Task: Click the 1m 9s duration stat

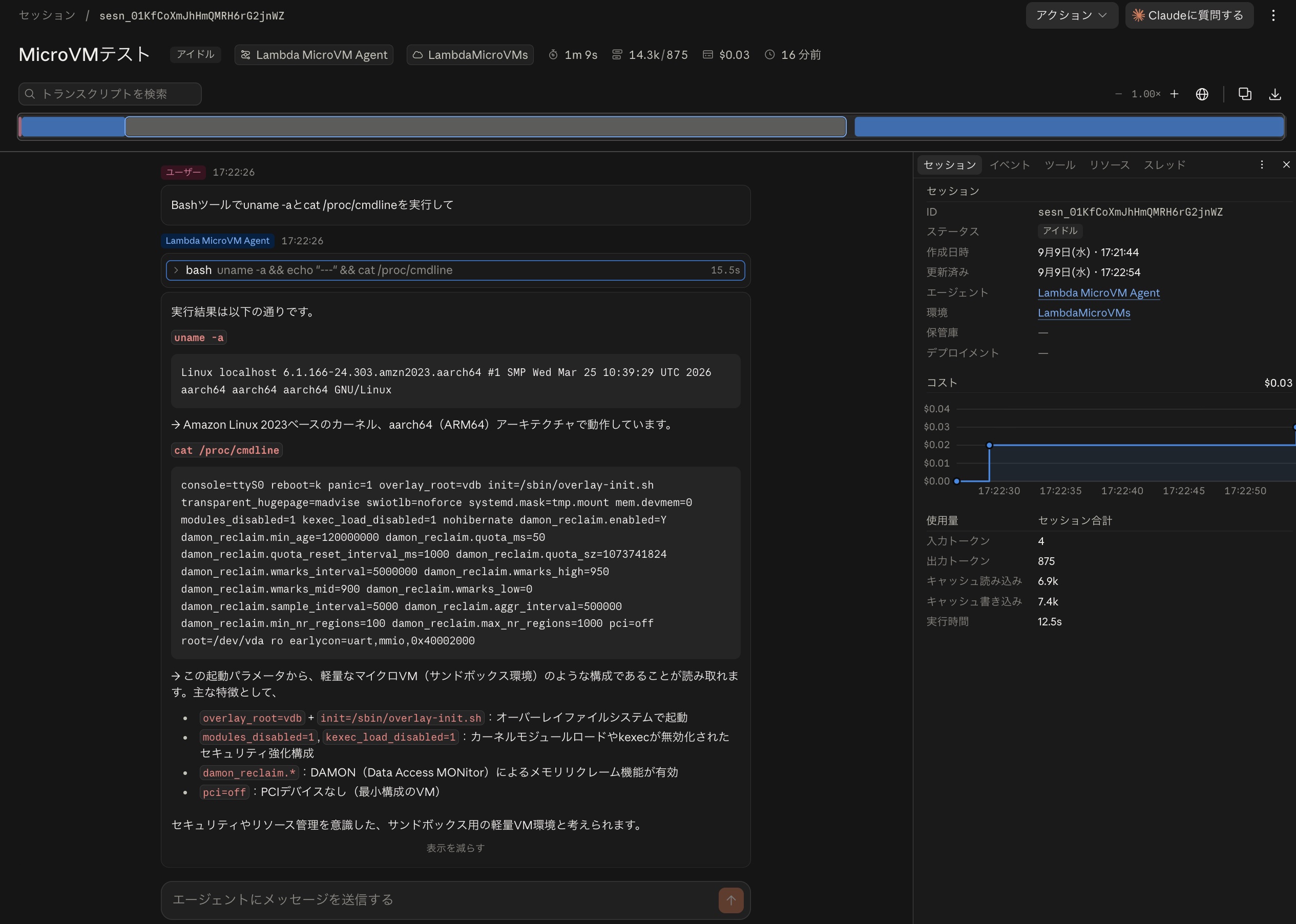Action: [573, 55]
